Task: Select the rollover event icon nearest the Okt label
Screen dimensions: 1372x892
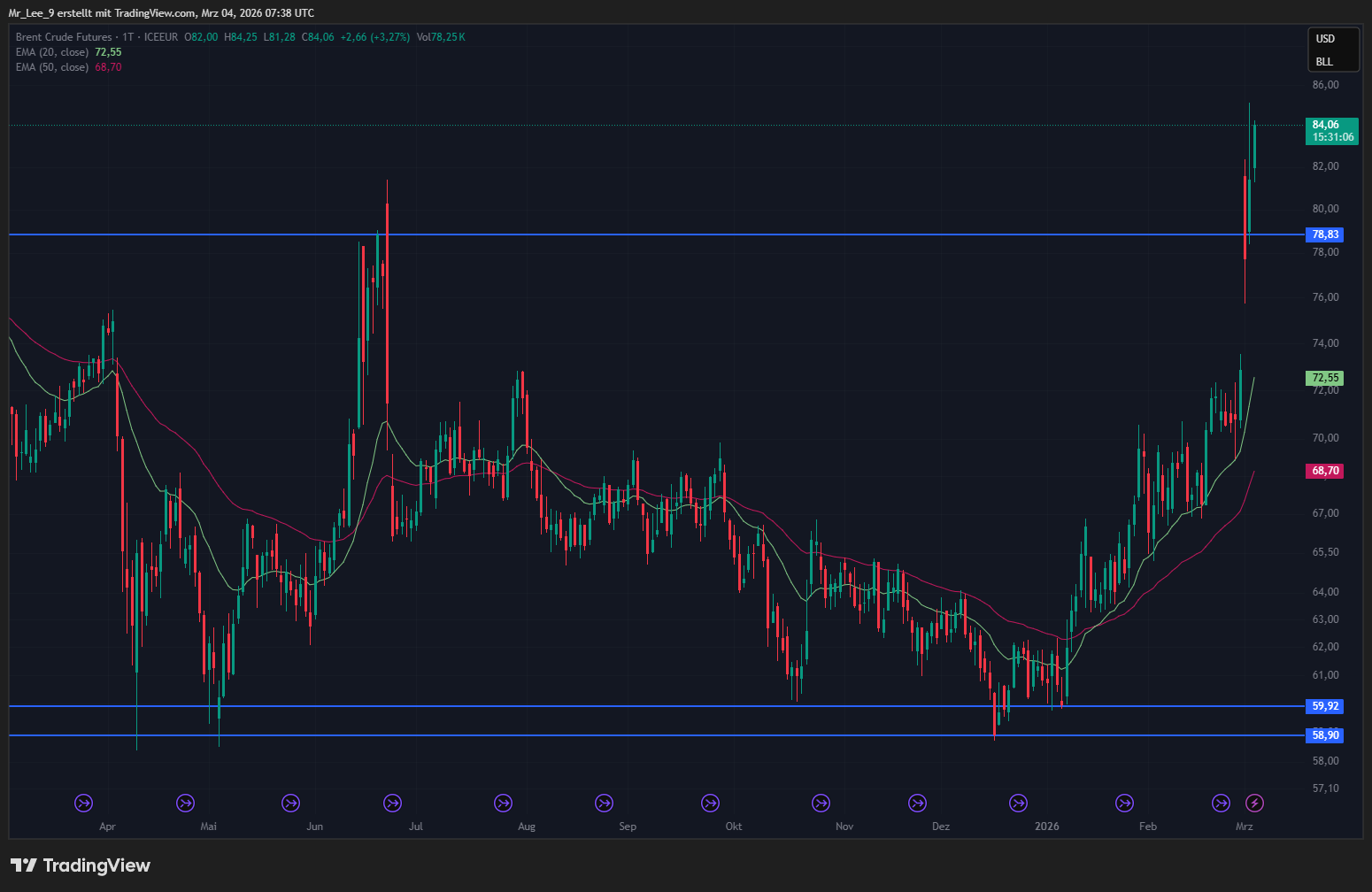Action: 710,803
